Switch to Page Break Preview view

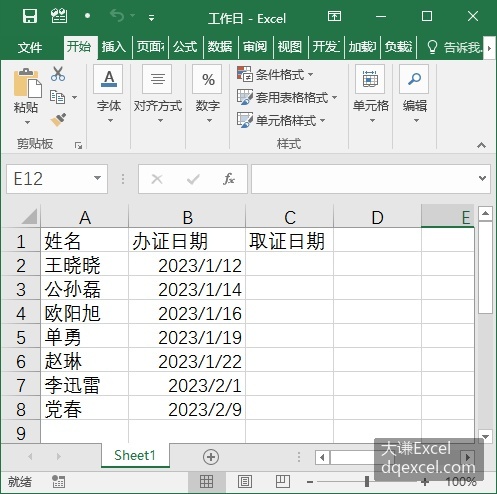coord(283,481)
